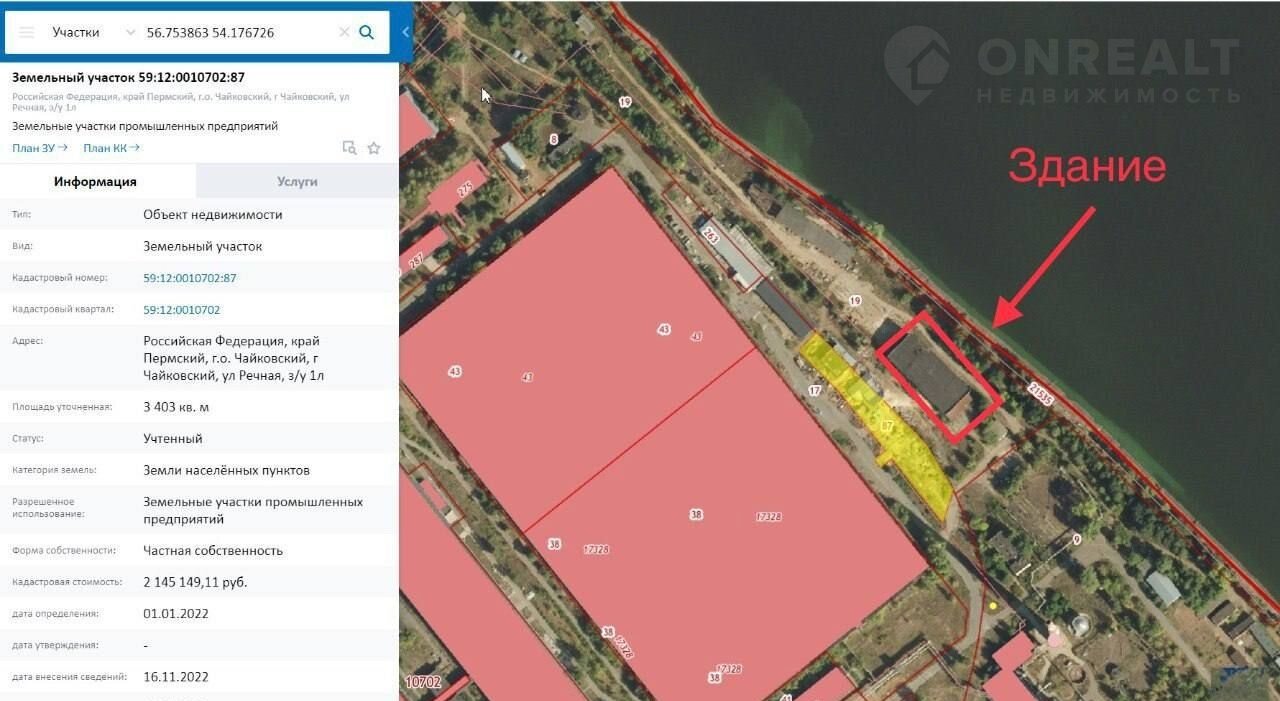This screenshot has width=1280, height=701.
Task: Expand the dropdown chevron next to Участки
Action: click(130, 32)
